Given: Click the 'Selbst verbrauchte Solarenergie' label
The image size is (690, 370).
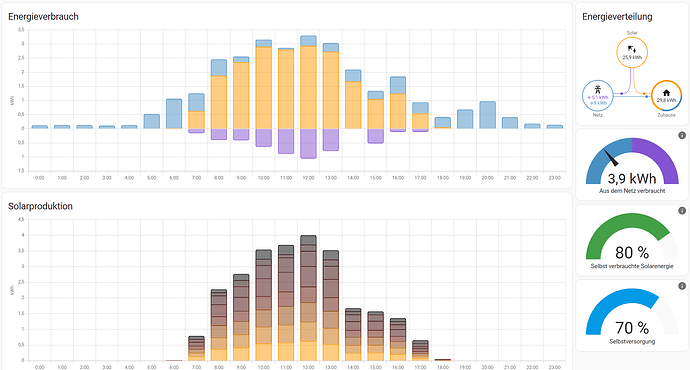Looking at the screenshot, I should pos(632,266).
